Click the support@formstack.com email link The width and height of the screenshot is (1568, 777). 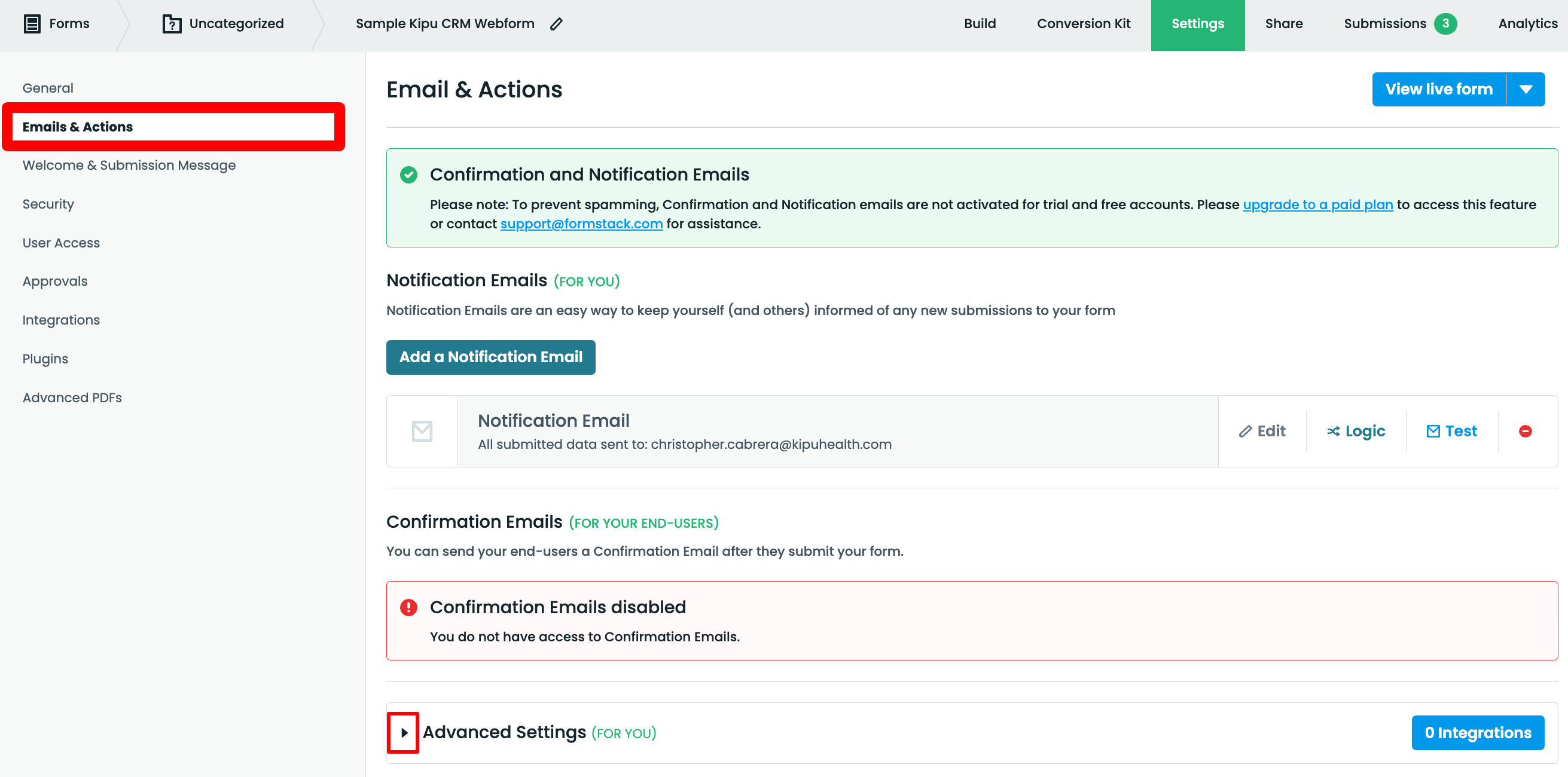coord(581,224)
